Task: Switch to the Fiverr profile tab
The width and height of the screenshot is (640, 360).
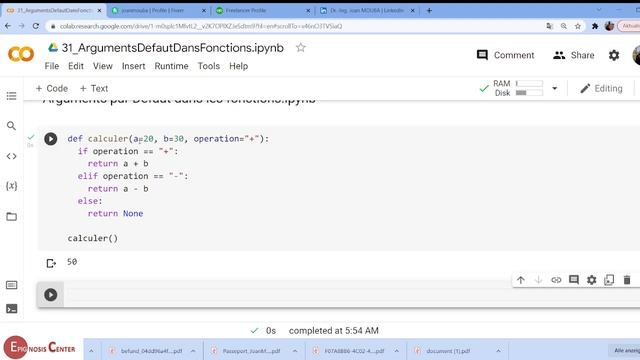Action: coord(158,11)
